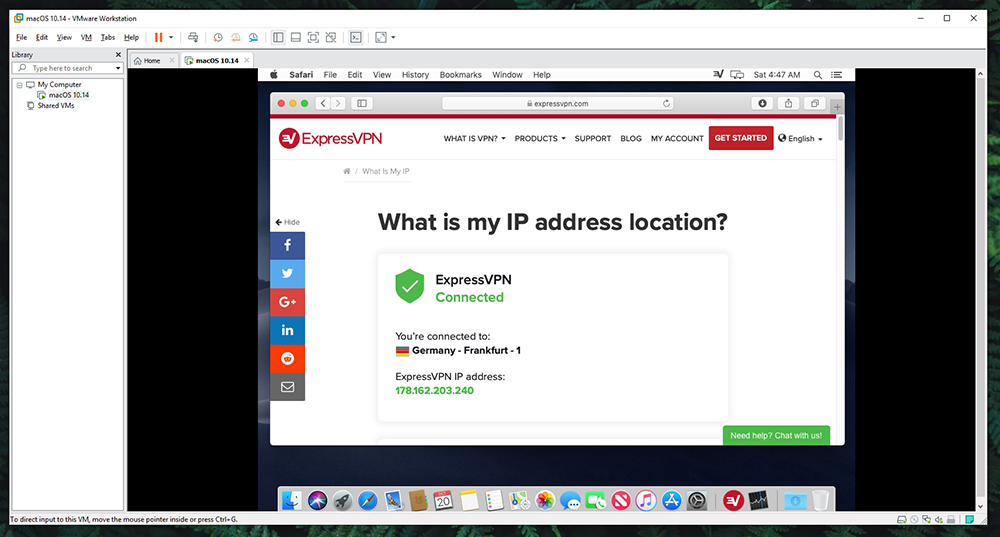Take a snapshot of the VM
Screen dimensions: 1000x537
point(217,38)
